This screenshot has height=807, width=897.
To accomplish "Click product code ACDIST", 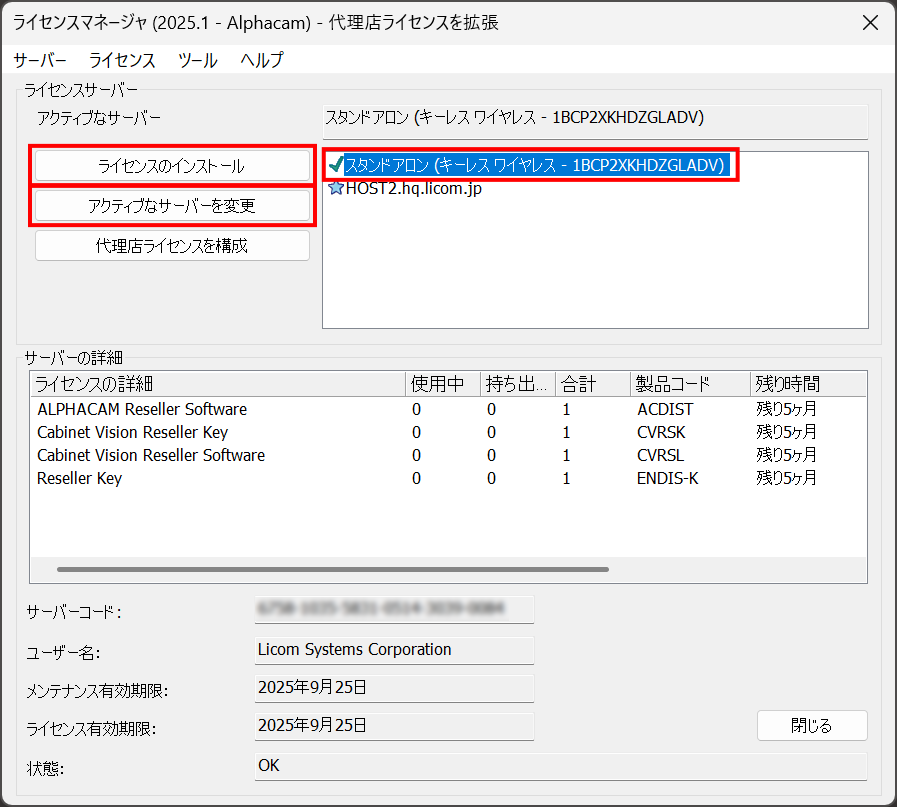I will [665, 410].
